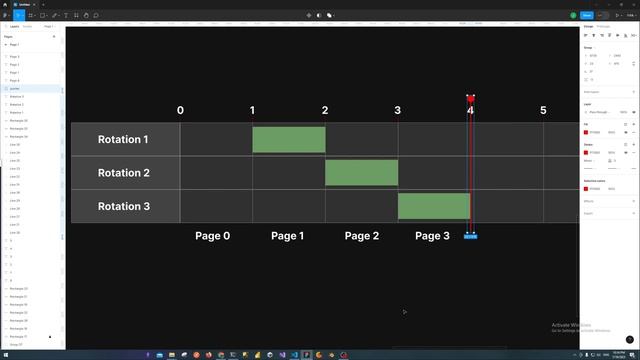The width and height of the screenshot is (640, 360).
Task: Click the Rotation 3 green bar
Action: pyautogui.click(x=434, y=206)
